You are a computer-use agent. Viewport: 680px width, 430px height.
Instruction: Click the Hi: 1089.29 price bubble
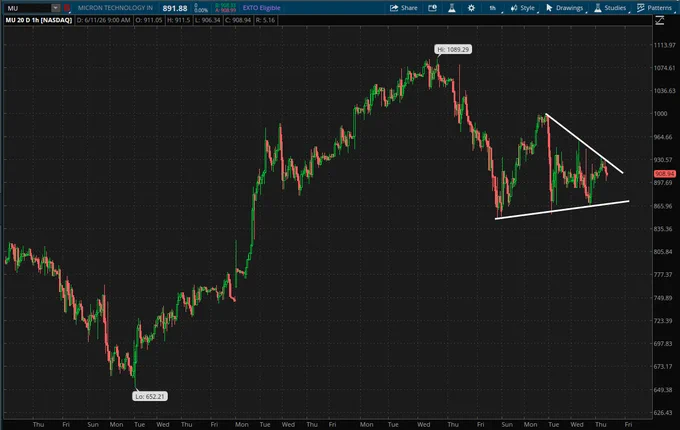(453, 49)
